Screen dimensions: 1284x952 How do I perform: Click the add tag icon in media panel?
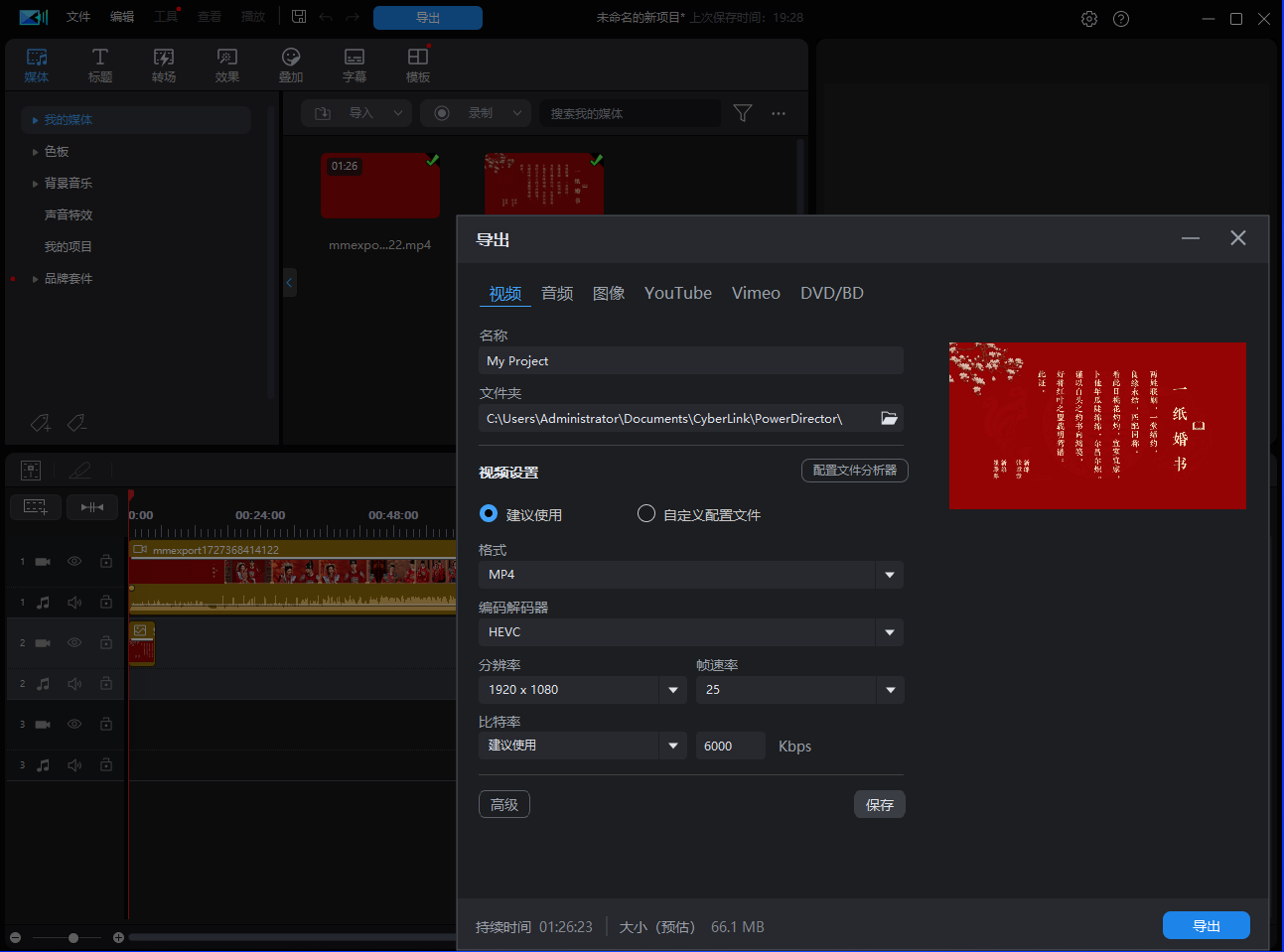[x=41, y=423]
